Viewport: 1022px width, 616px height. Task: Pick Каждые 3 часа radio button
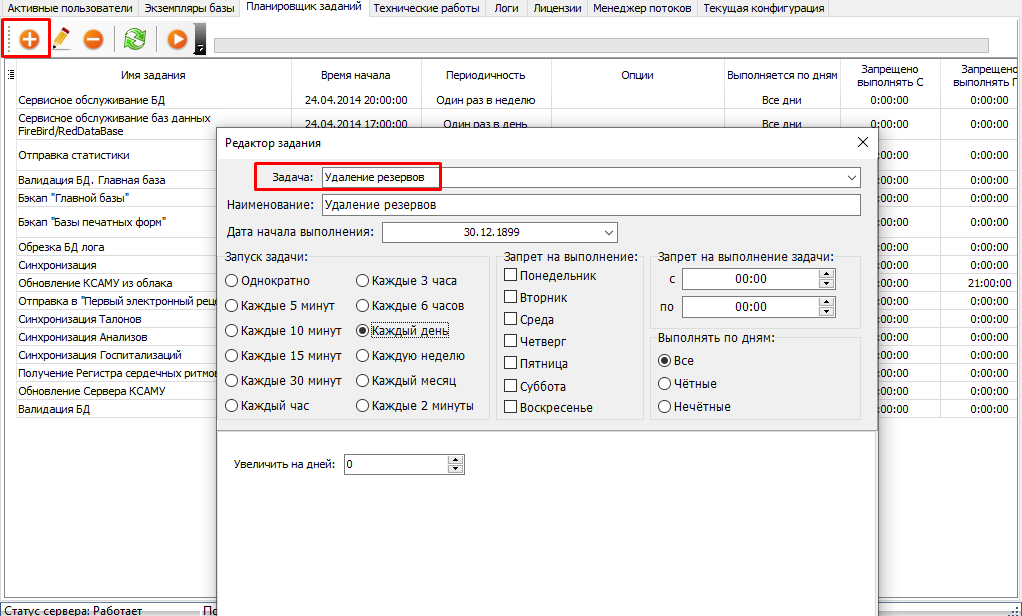pyautogui.click(x=407, y=281)
